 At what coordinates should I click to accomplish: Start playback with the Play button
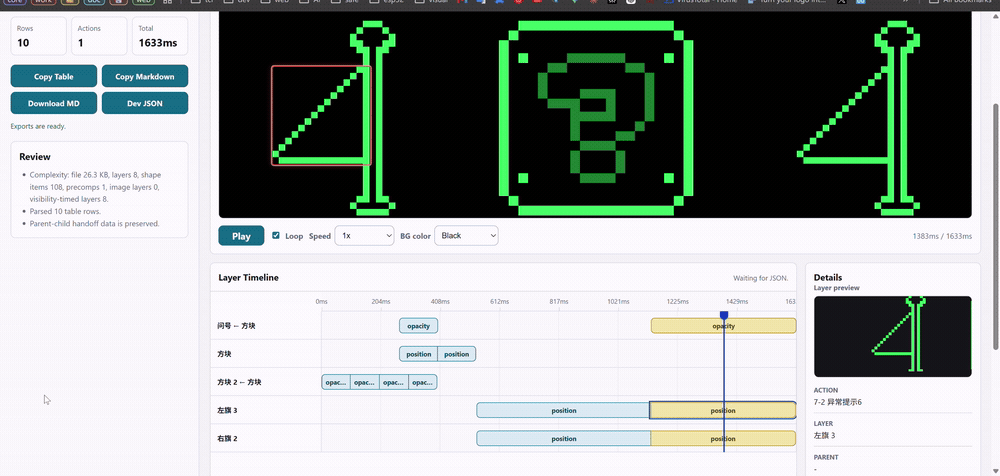241,235
